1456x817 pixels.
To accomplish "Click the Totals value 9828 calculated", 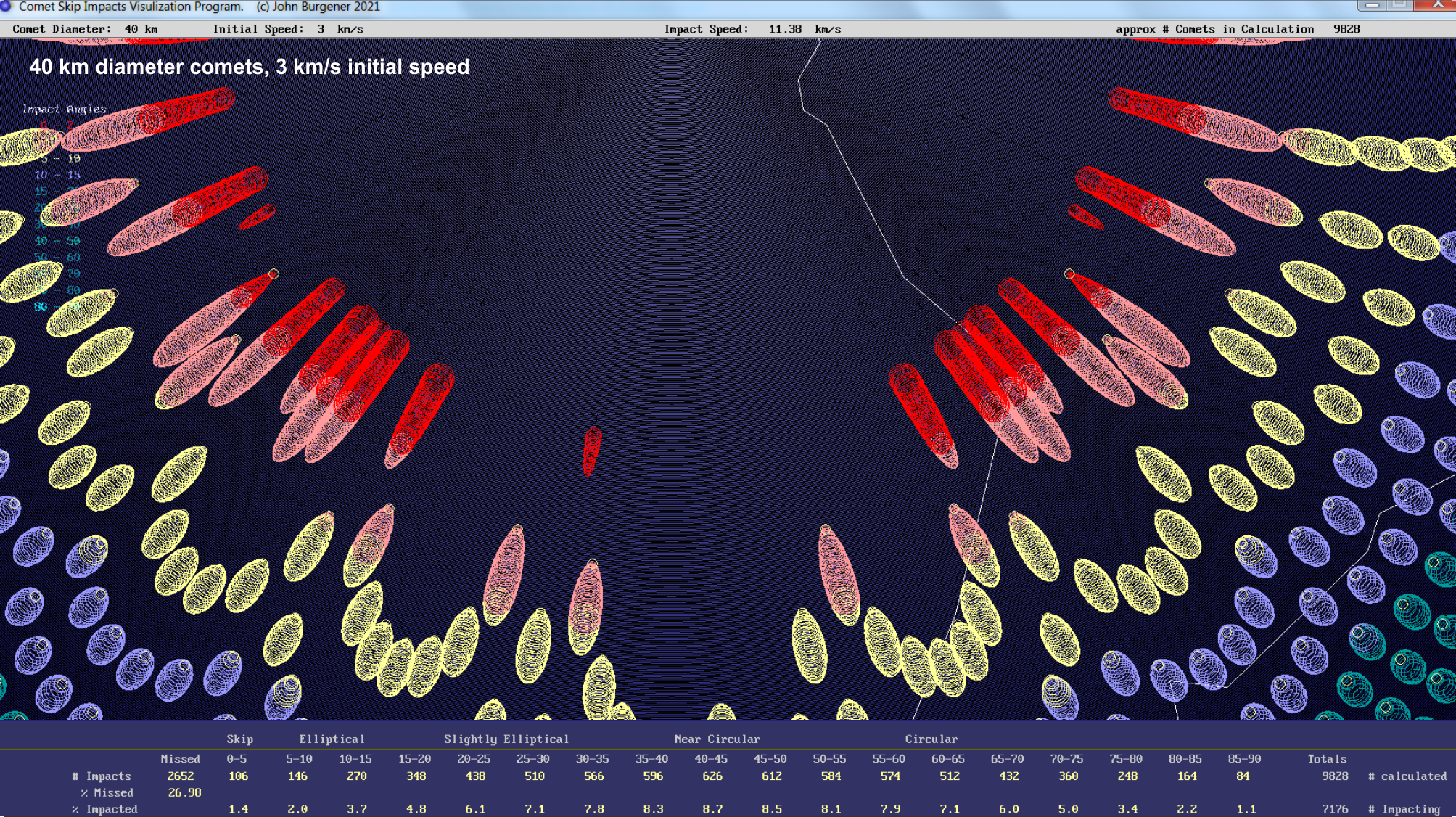I will click(1334, 776).
